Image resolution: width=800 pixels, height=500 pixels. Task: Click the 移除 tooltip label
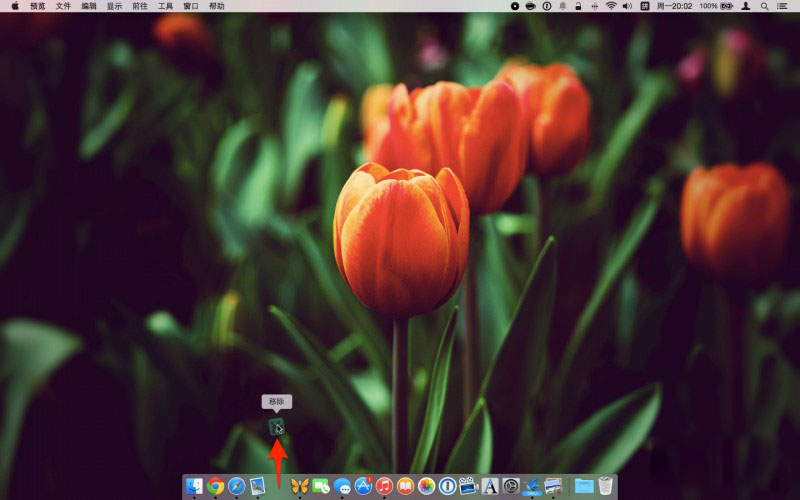277,402
